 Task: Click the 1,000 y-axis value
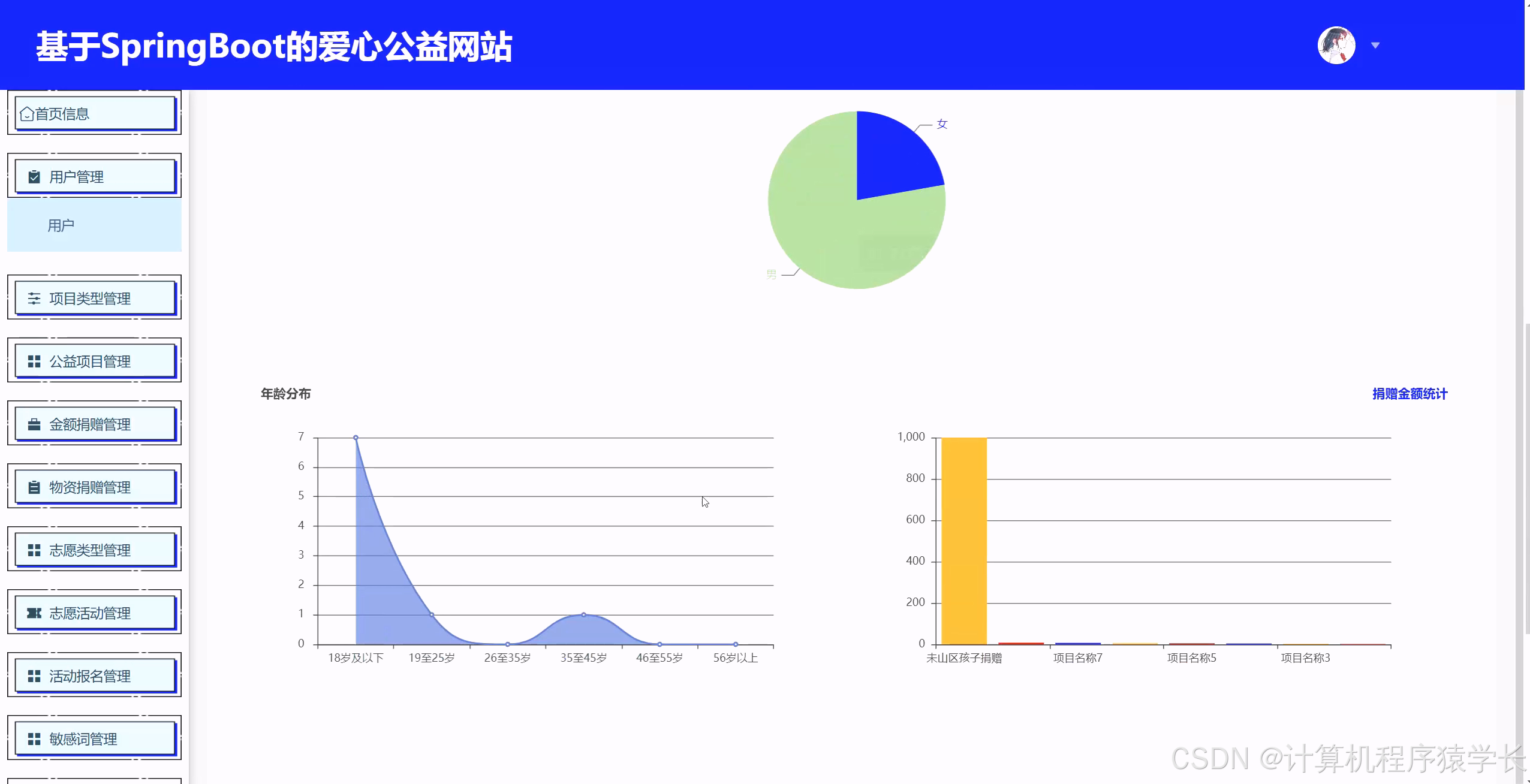pos(911,437)
